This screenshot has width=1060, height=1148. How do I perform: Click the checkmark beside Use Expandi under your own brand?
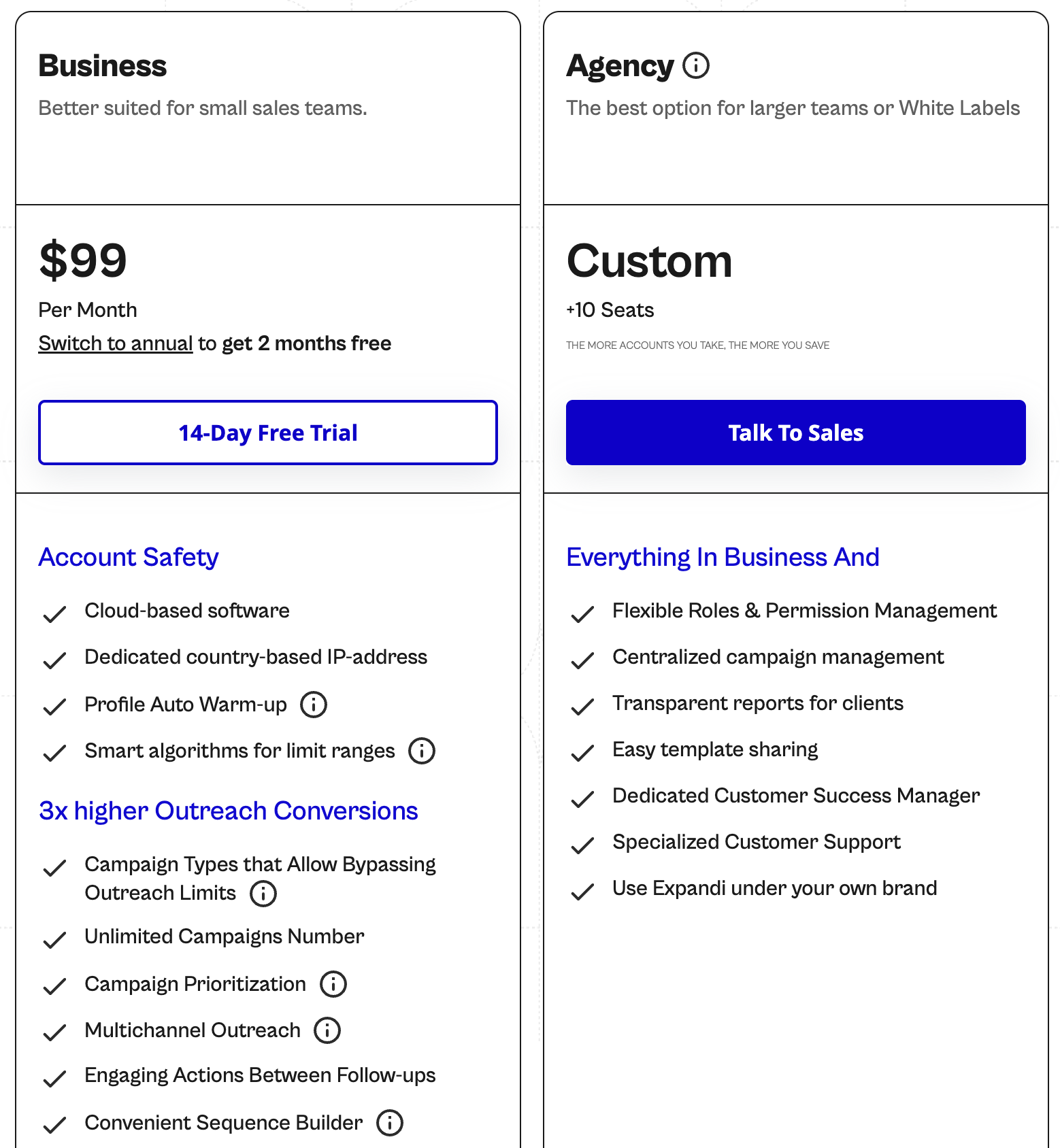[584, 892]
